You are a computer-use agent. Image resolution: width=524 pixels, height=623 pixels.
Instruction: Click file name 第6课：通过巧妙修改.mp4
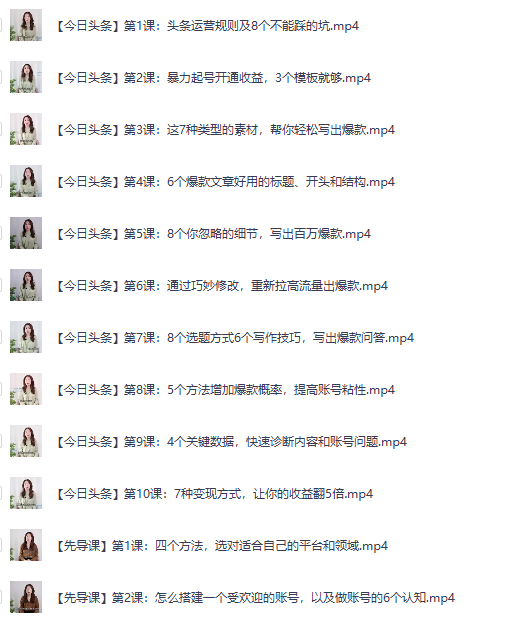[221, 286]
